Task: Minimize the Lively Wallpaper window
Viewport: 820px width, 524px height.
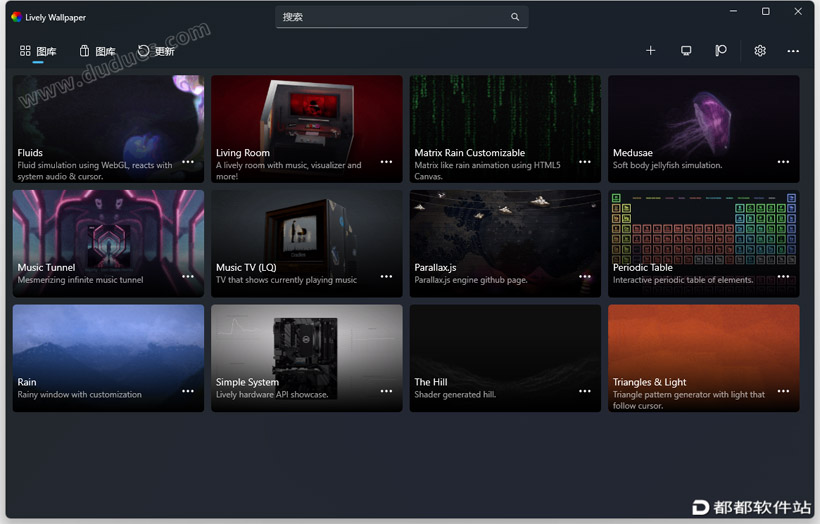Action: click(733, 11)
